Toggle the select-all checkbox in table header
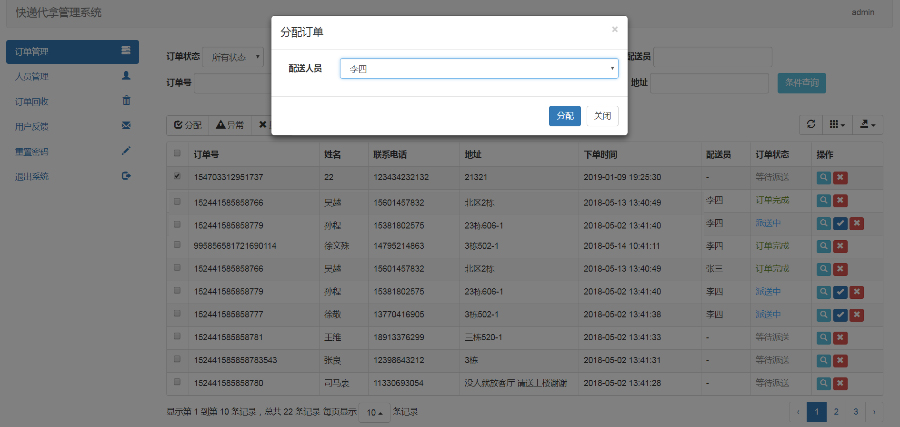Viewport: 900px width, 427px height. (178, 154)
